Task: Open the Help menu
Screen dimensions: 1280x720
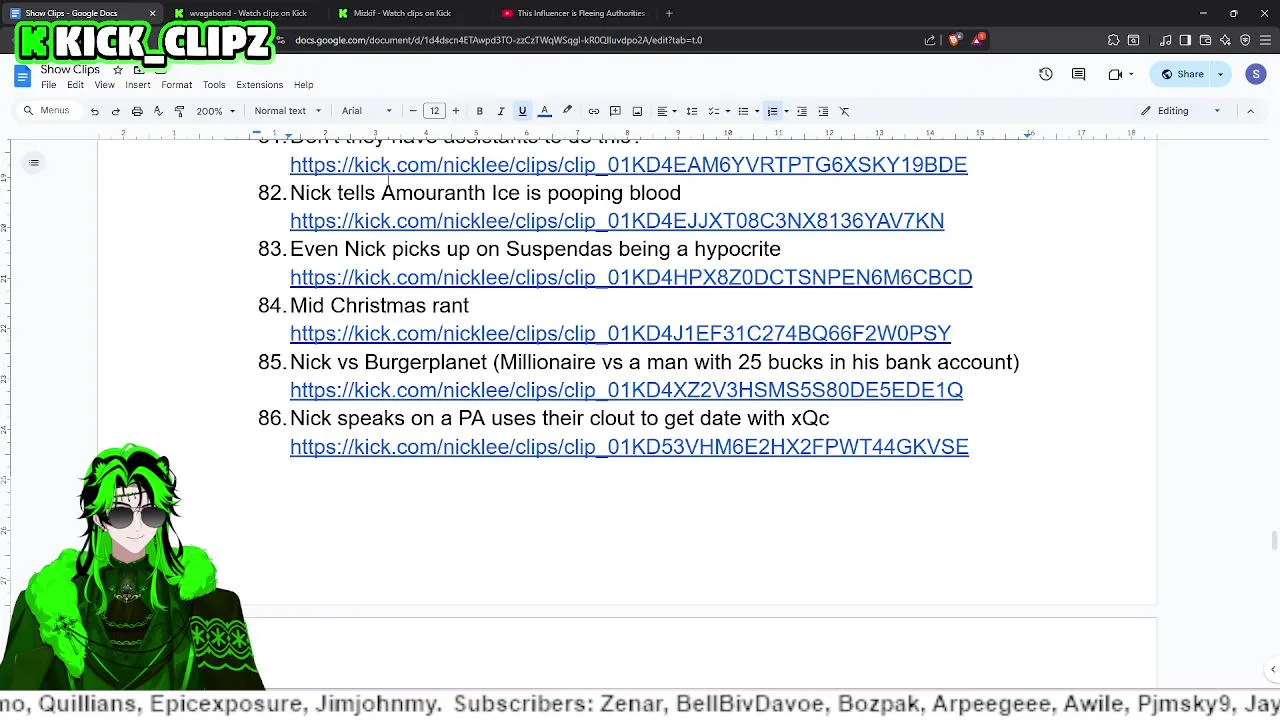Action: pos(303,85)
